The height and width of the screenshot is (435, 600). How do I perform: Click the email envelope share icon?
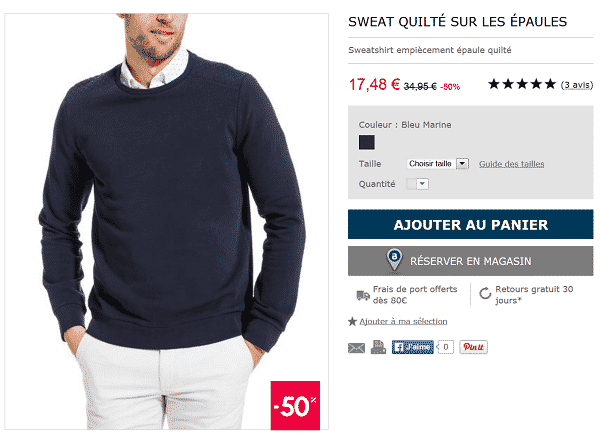356,348
